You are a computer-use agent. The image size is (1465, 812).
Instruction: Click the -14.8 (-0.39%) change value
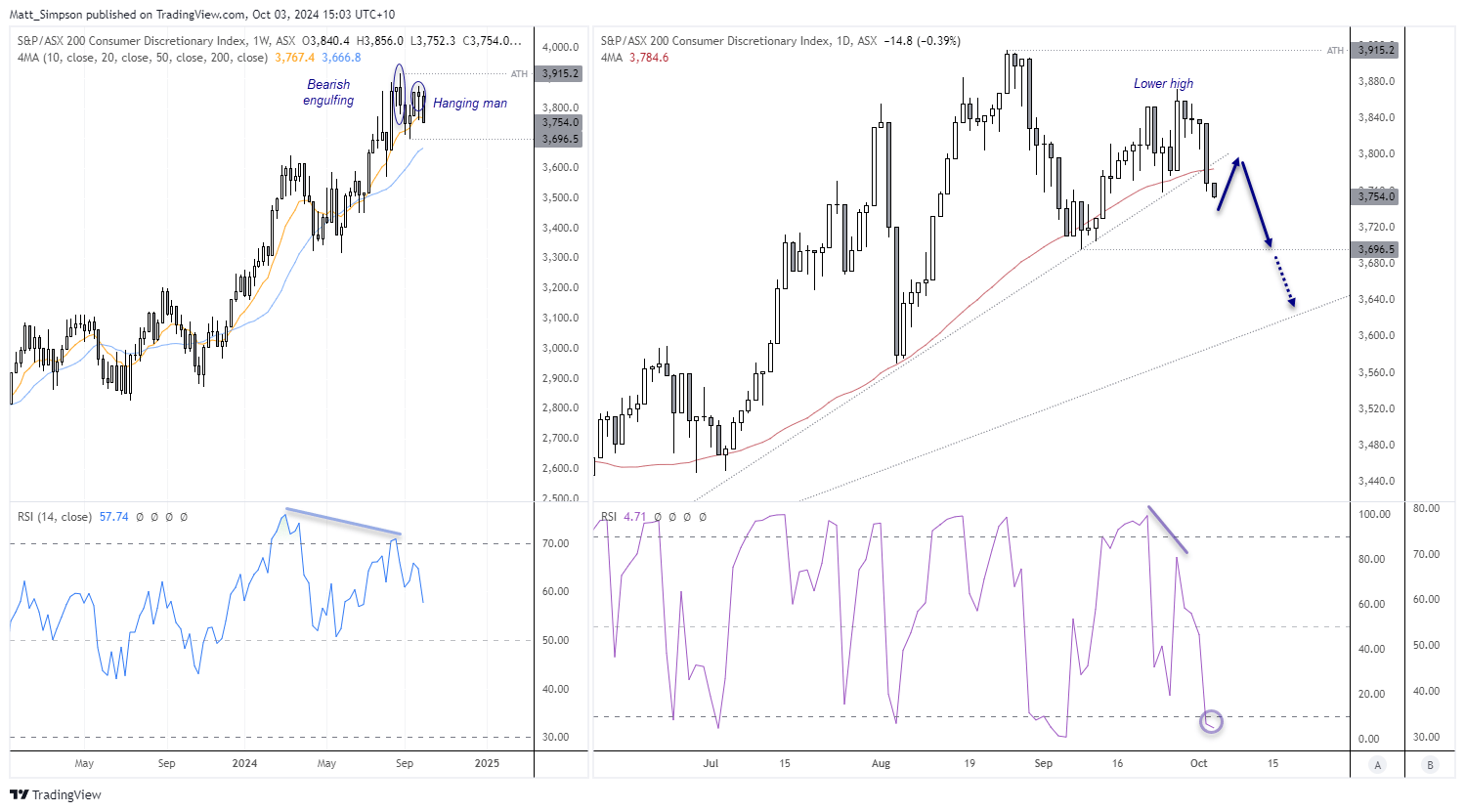coord(923,41)
